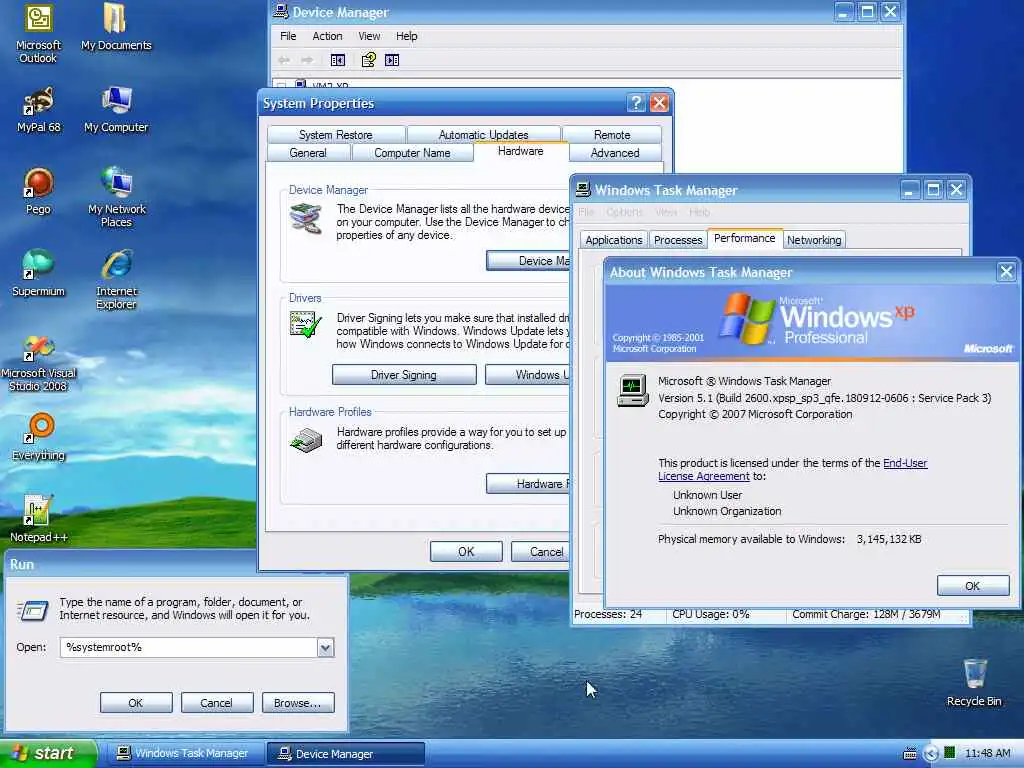The image size is (1024, 768).
Task: Switch to Task Manager Applications tab
Action: click(x=614, y=240)
